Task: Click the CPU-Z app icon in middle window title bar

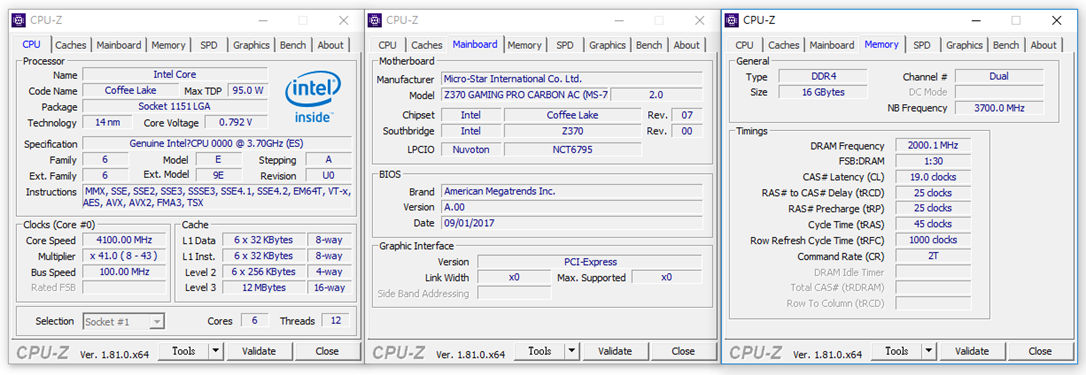Action: [x=375, y=20]
